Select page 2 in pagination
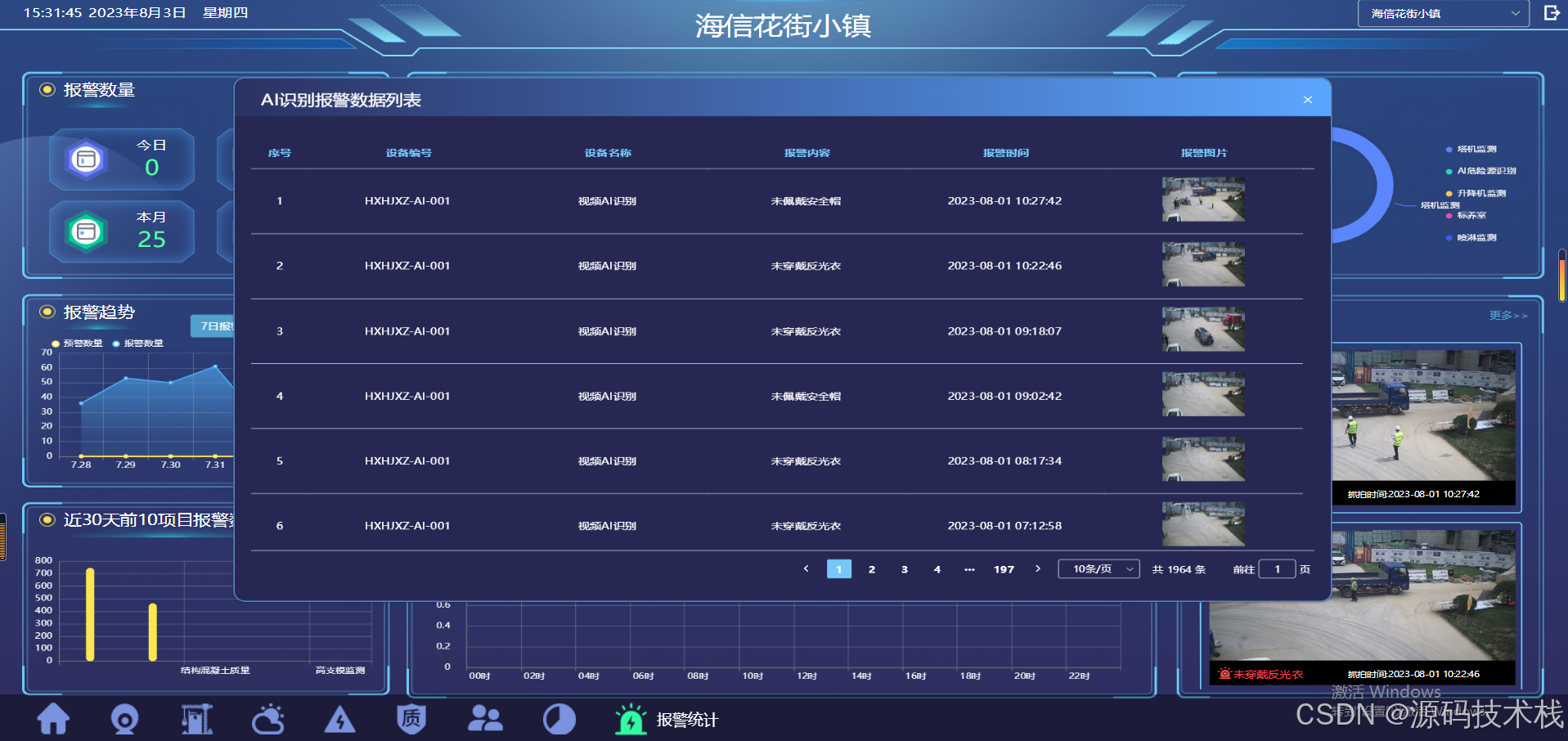Image resolution: width=1568 pixels, height=741 pixels. point(872,569)
